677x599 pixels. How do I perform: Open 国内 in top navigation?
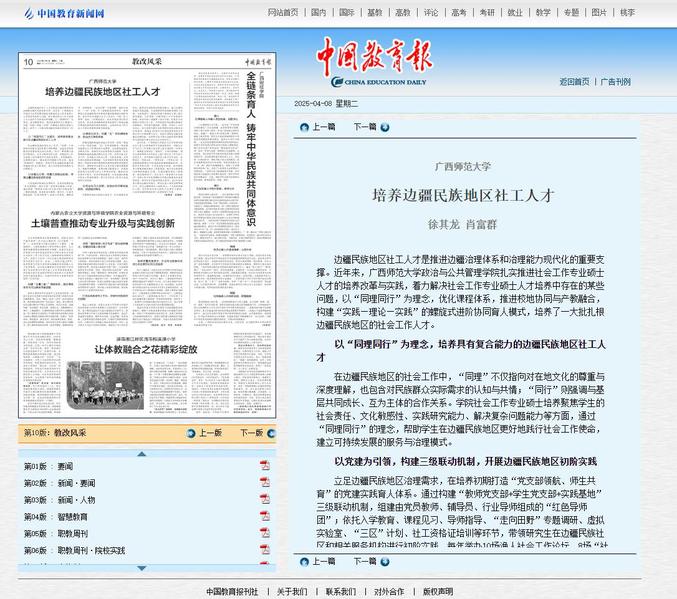tap(319, 13)
